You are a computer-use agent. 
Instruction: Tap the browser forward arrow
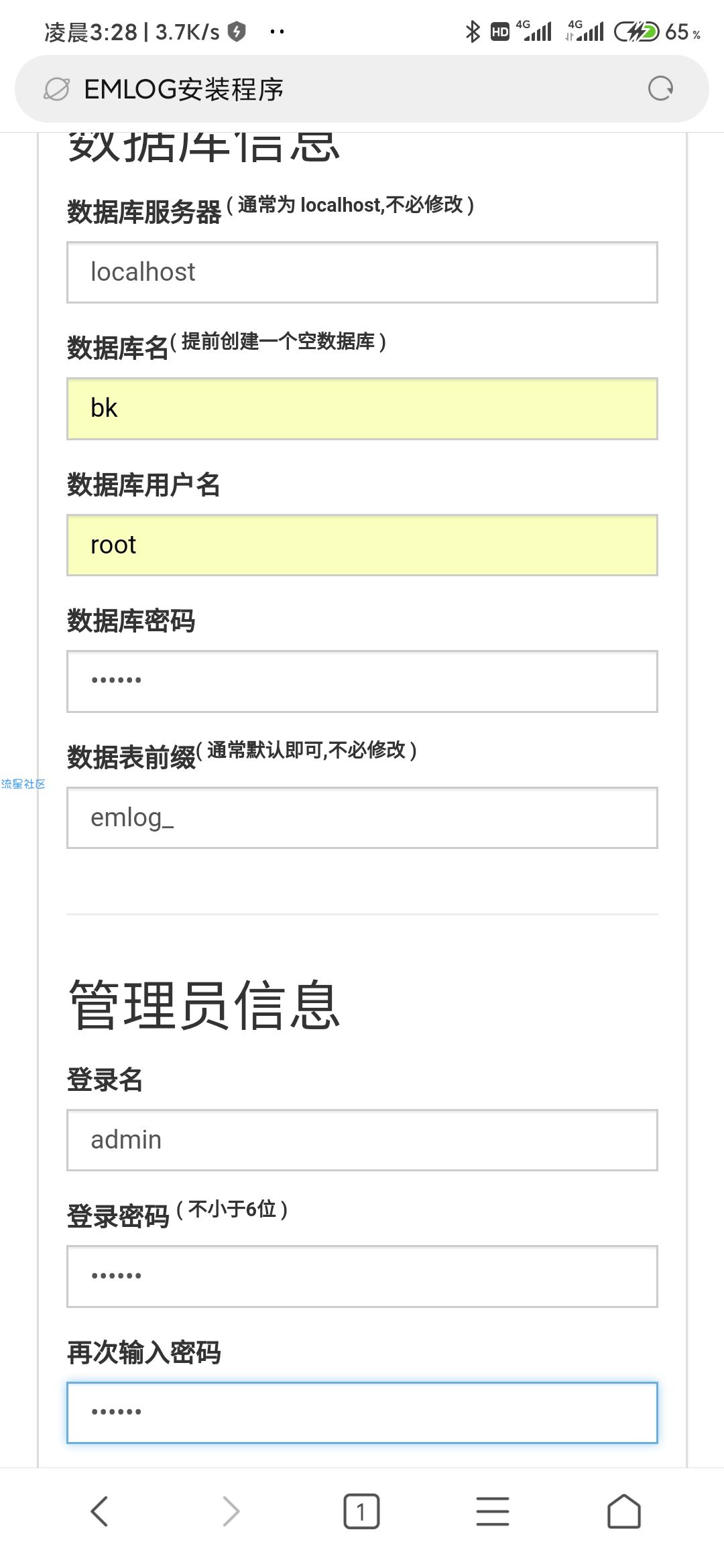coord(231,1512)
